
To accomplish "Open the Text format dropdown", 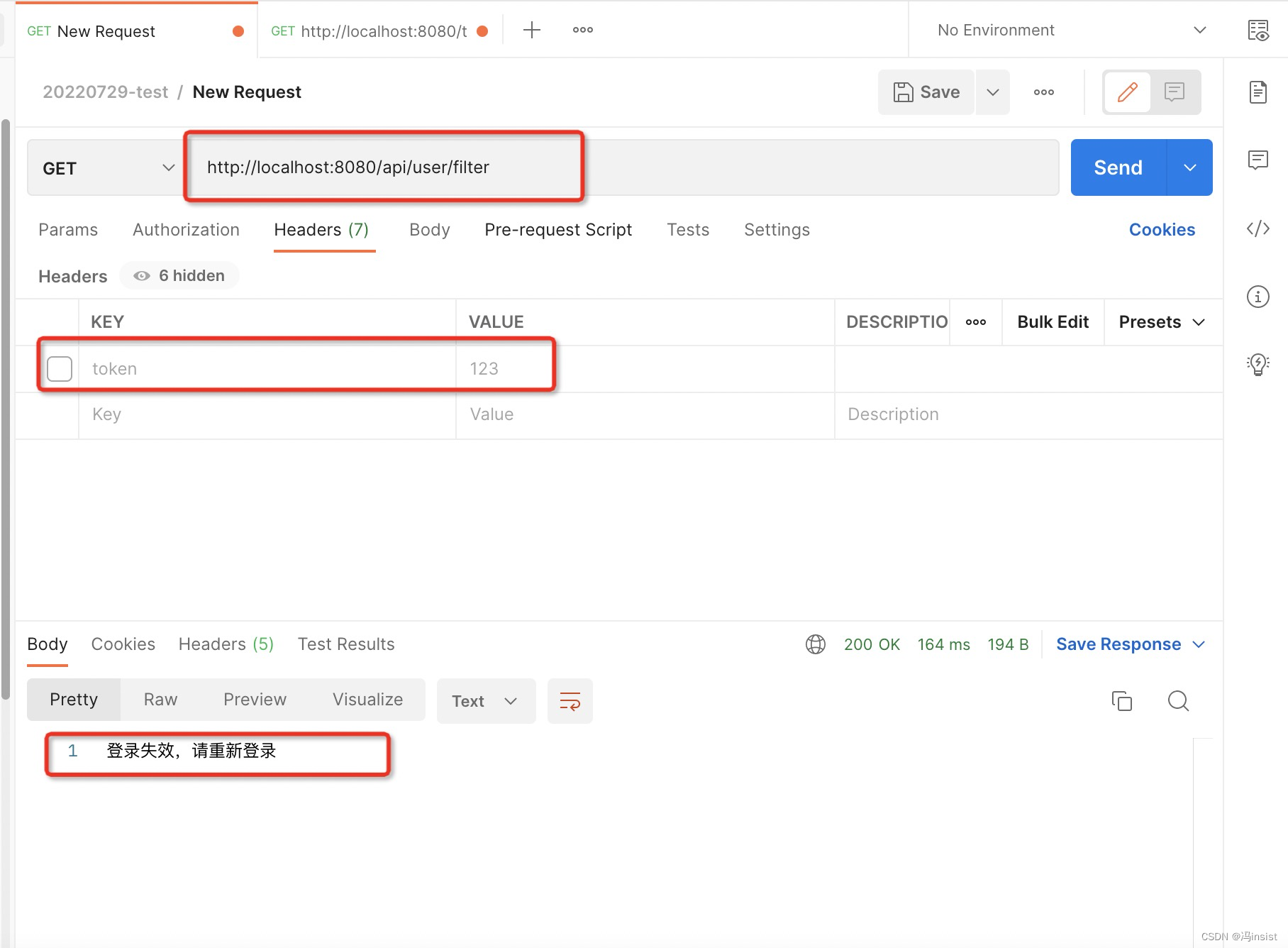I will click(486, 701).
